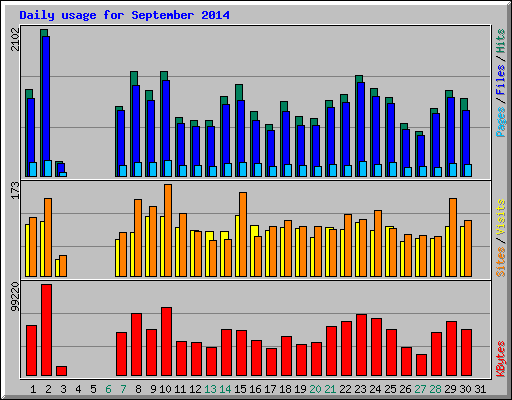Click day label 23 on the x-axis
Image resolution: width=512 pixels, height=400 pixels.
[360, 389]
